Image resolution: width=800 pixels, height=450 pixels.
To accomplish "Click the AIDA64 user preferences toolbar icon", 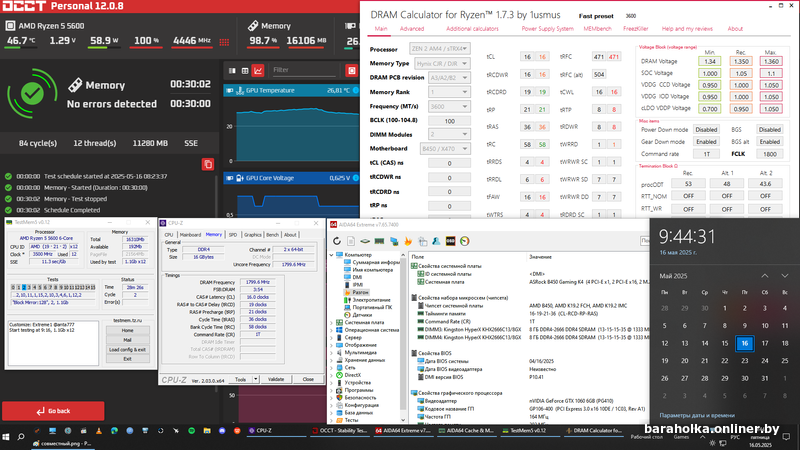I will click(x=436, y=241).
